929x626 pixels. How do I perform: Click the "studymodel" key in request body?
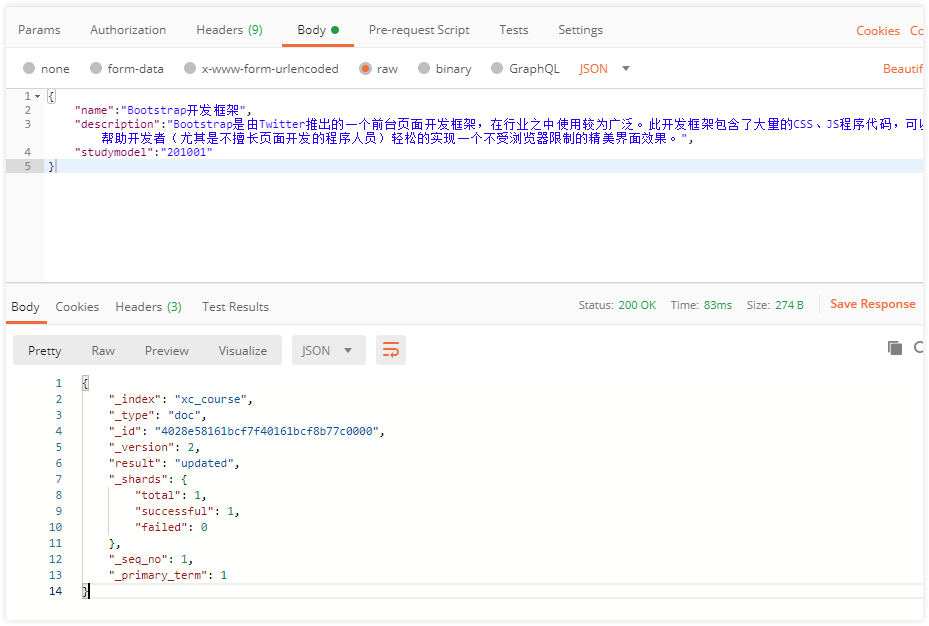[114, 152]
